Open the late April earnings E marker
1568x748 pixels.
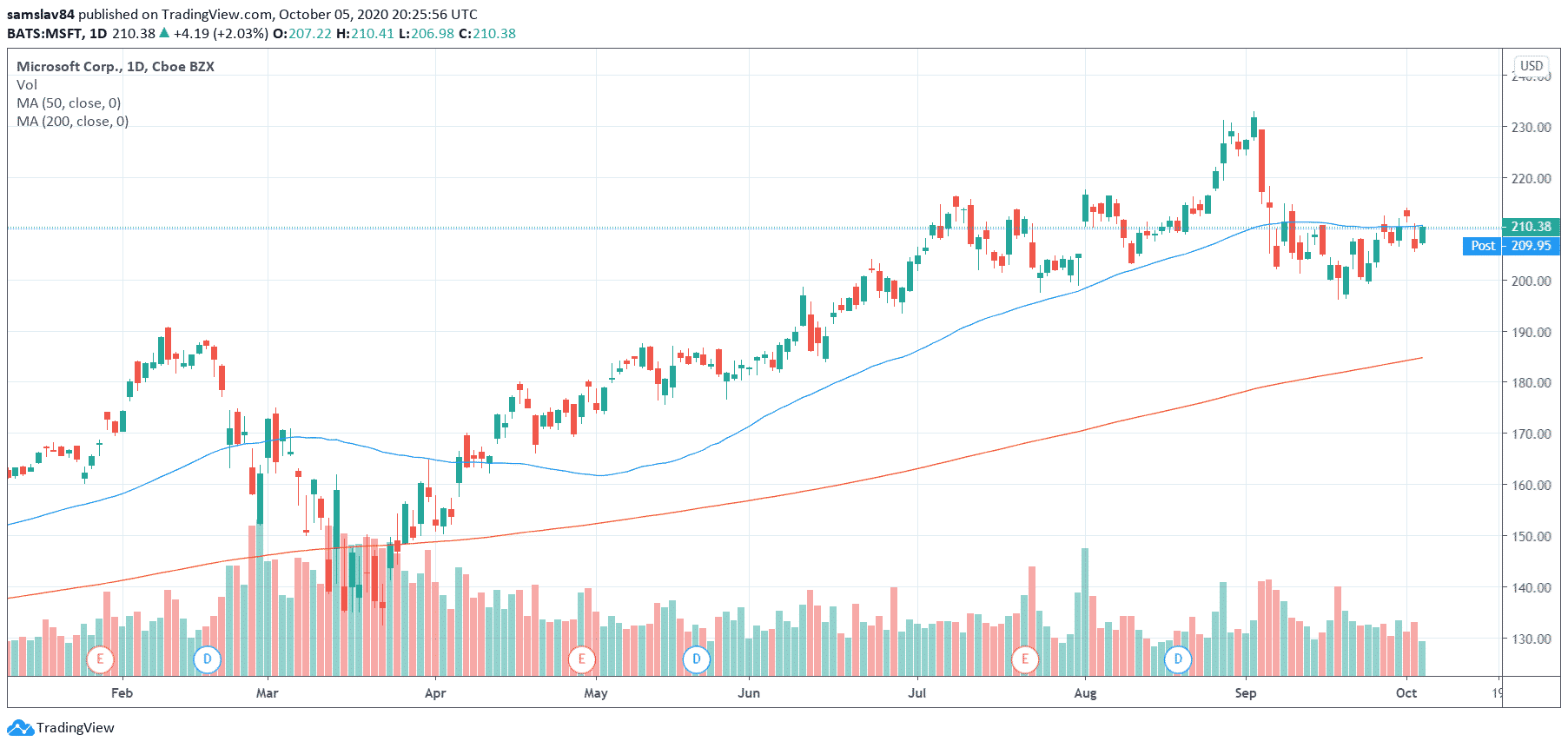click(x=581, y=659)
